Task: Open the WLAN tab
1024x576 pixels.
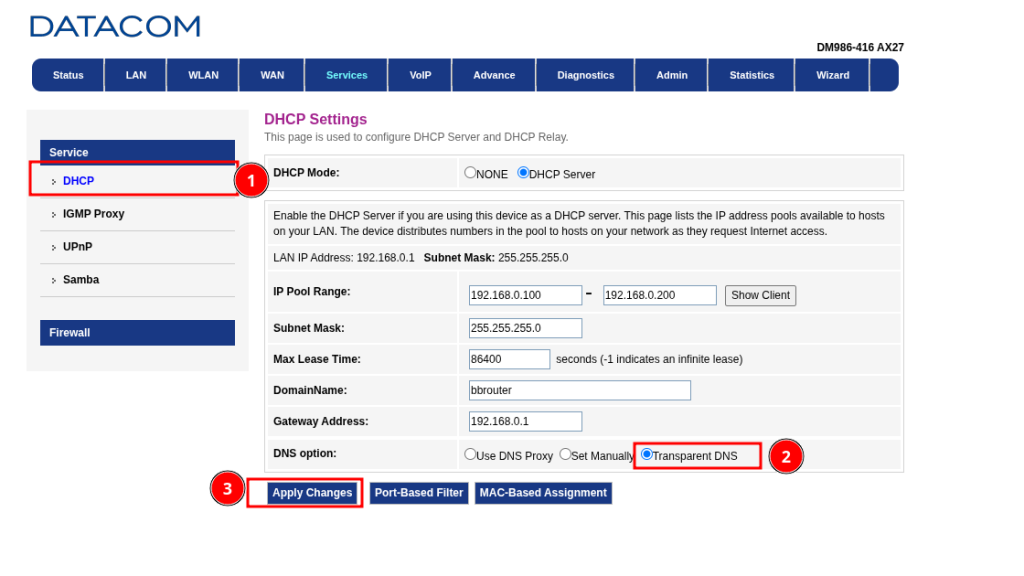Action: pyautogui.click(x=203, y=75)
